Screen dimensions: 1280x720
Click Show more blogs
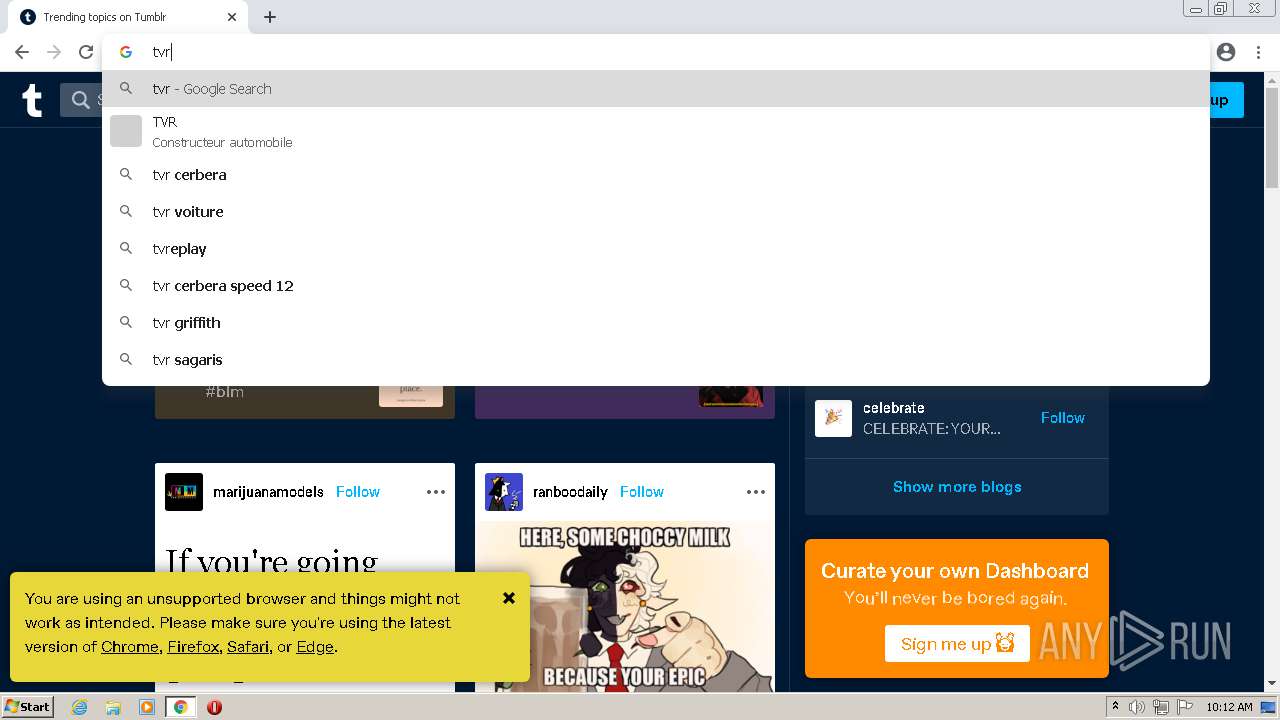coord(957,487)
